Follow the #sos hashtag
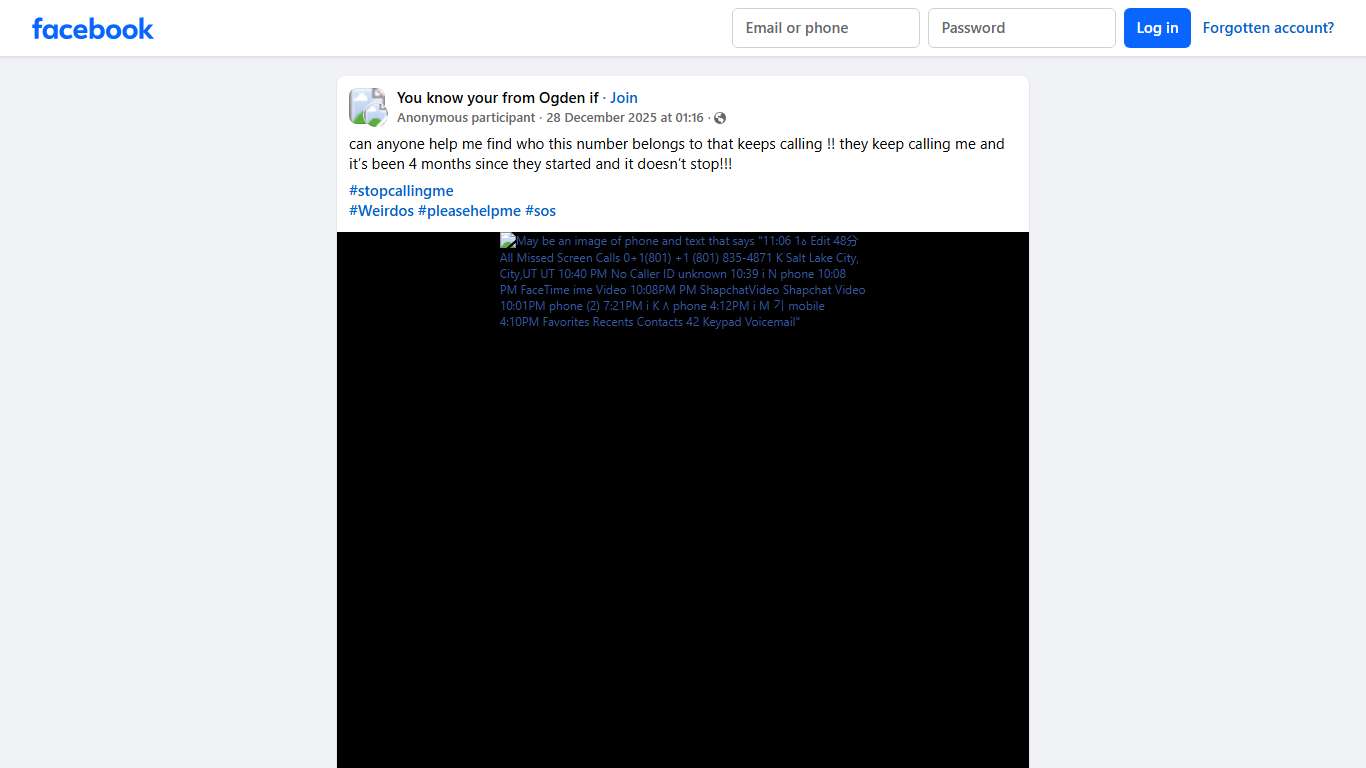 [x=540, y=211]
